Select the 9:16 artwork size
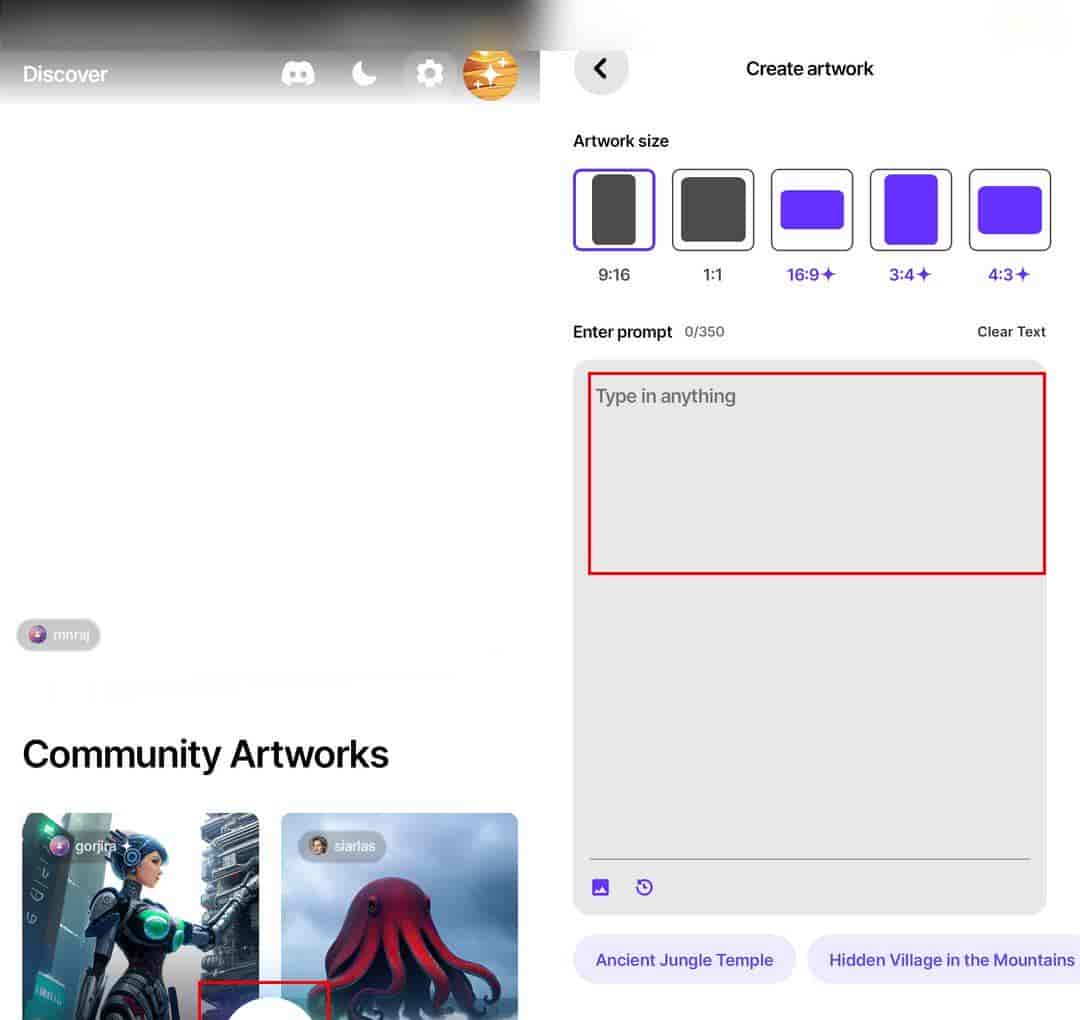The height and width of the screenshot is (1020, 1080). 614,209
